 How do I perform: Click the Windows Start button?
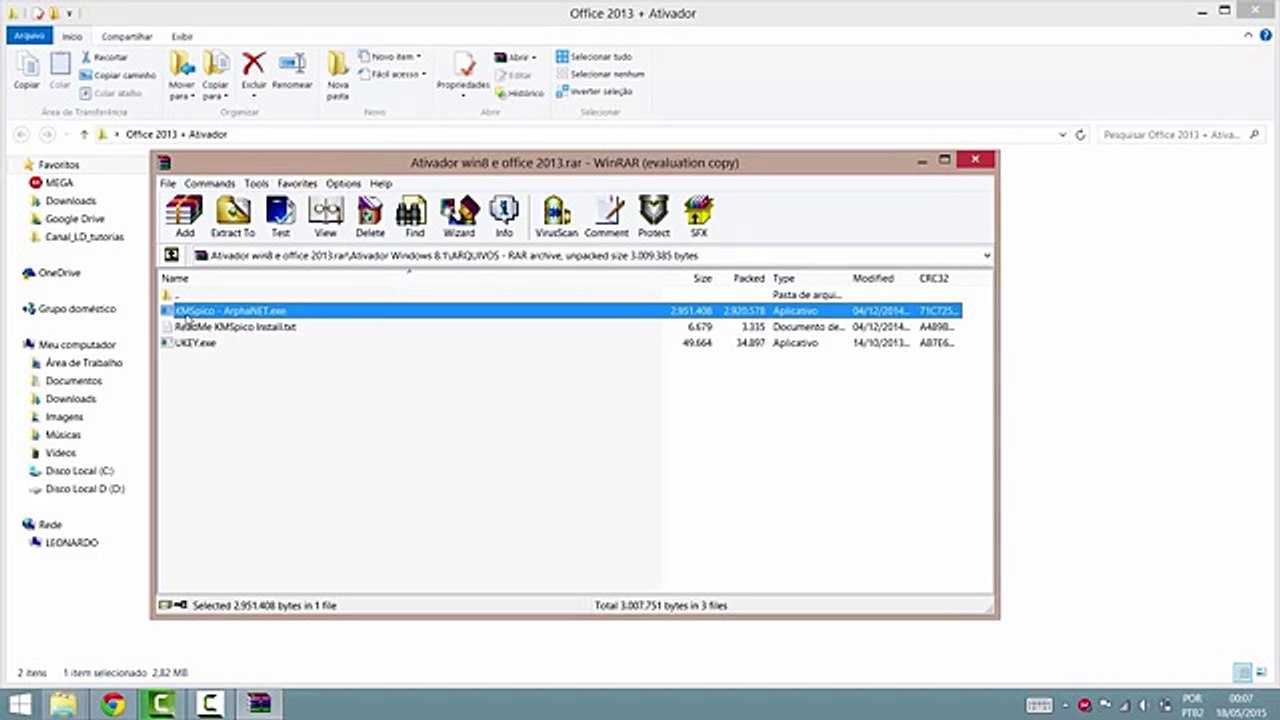pyautogui.click(x=19, y=704)
